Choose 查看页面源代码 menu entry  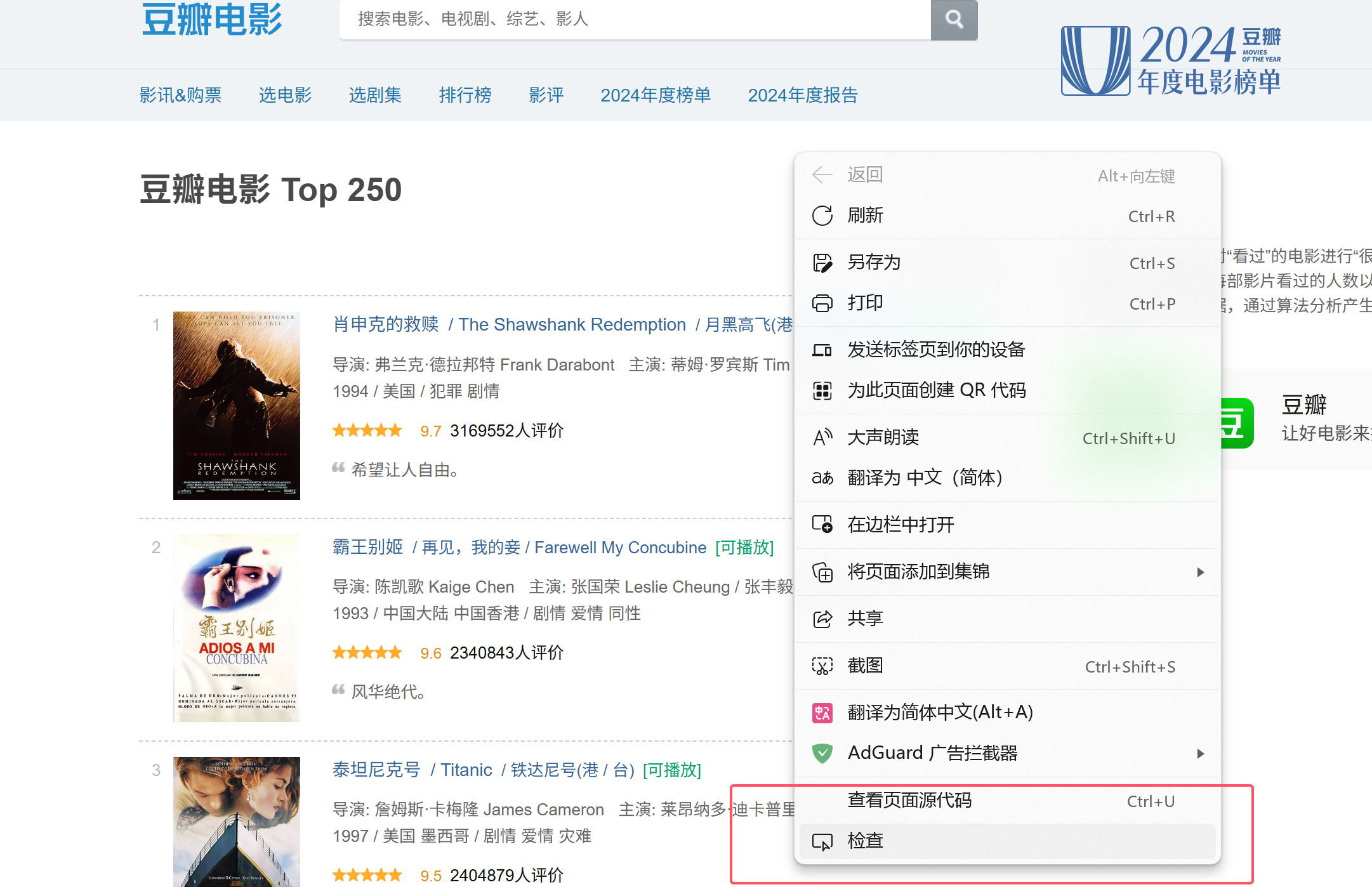coord(909,801)
